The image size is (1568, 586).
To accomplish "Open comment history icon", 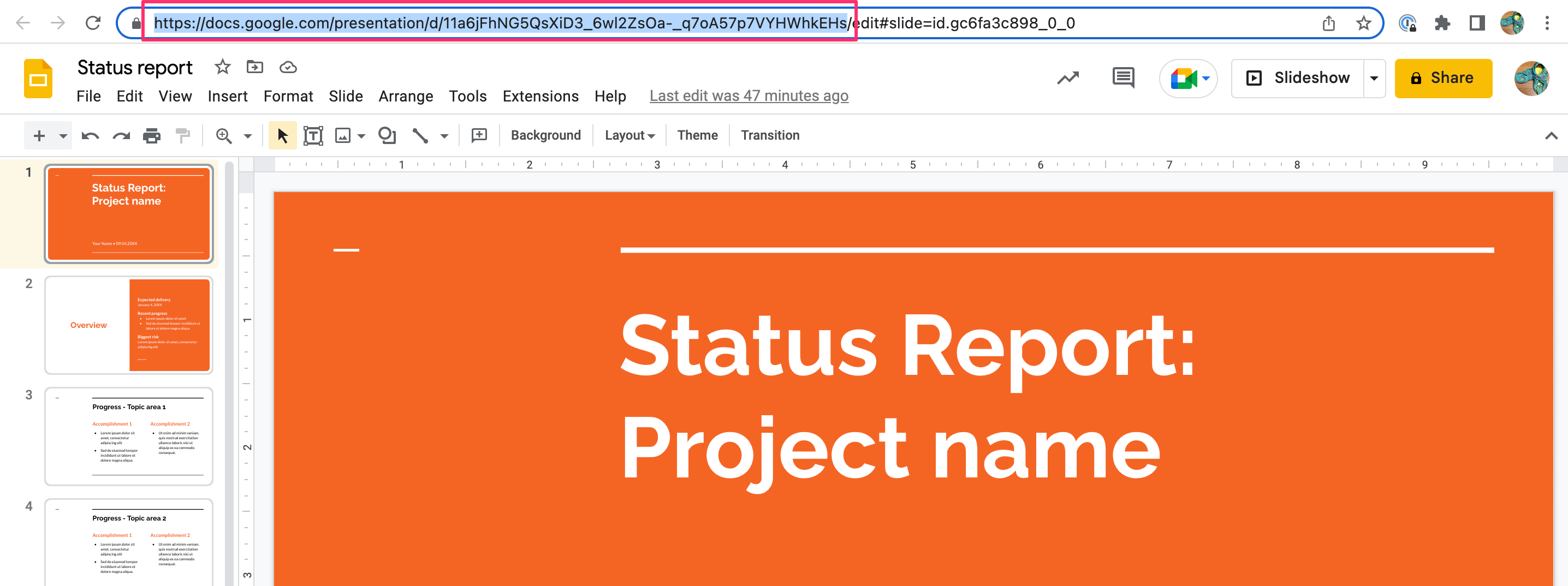I will pyautogui.click(x=1123, y=78).
